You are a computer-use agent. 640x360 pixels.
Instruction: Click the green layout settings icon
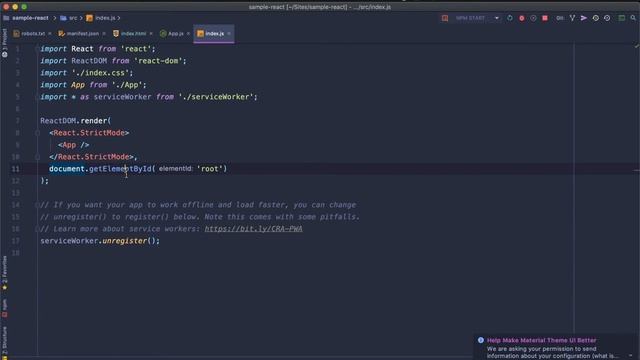(x=621, y=18)
